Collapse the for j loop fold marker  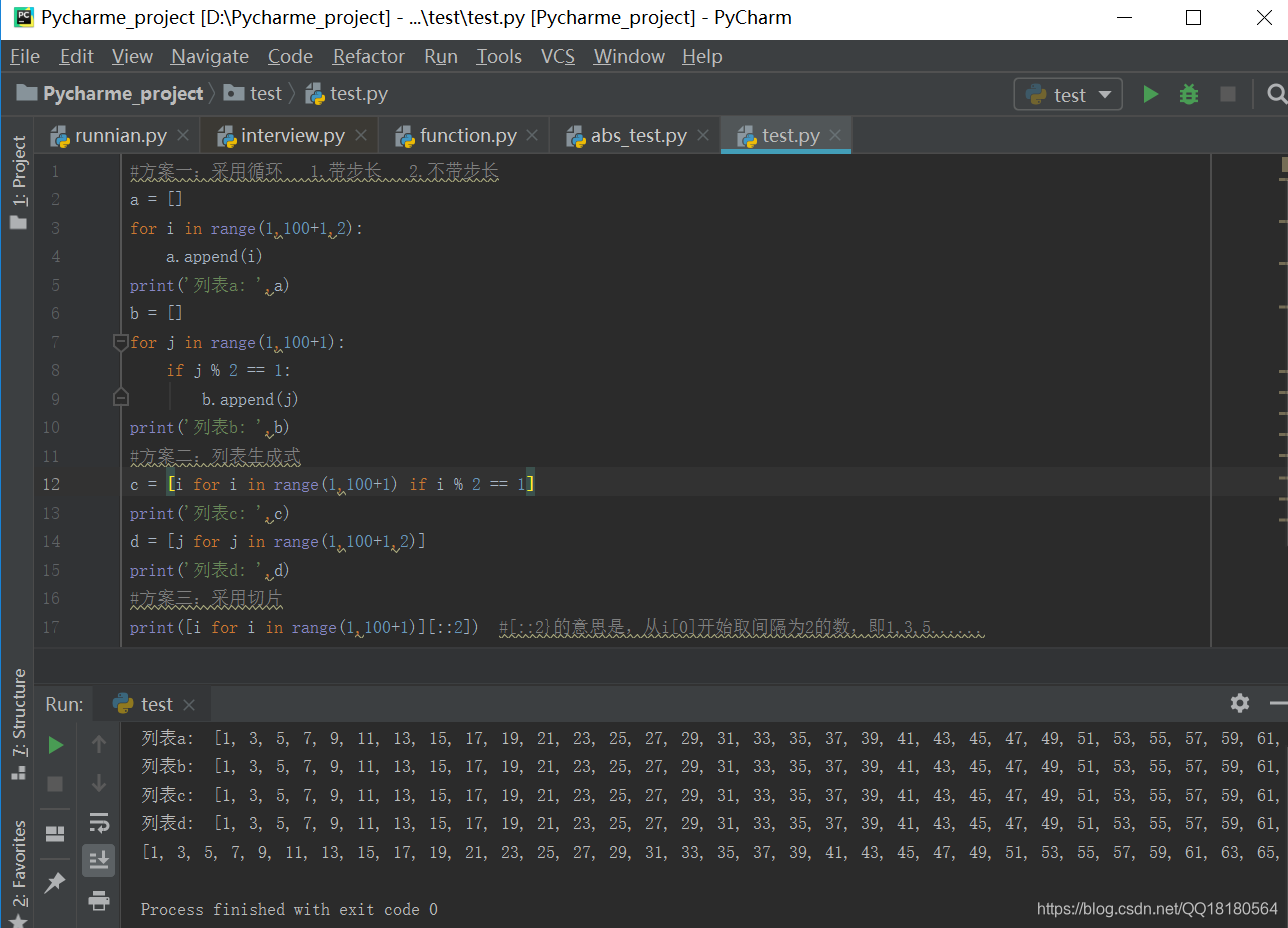[121, 342]
